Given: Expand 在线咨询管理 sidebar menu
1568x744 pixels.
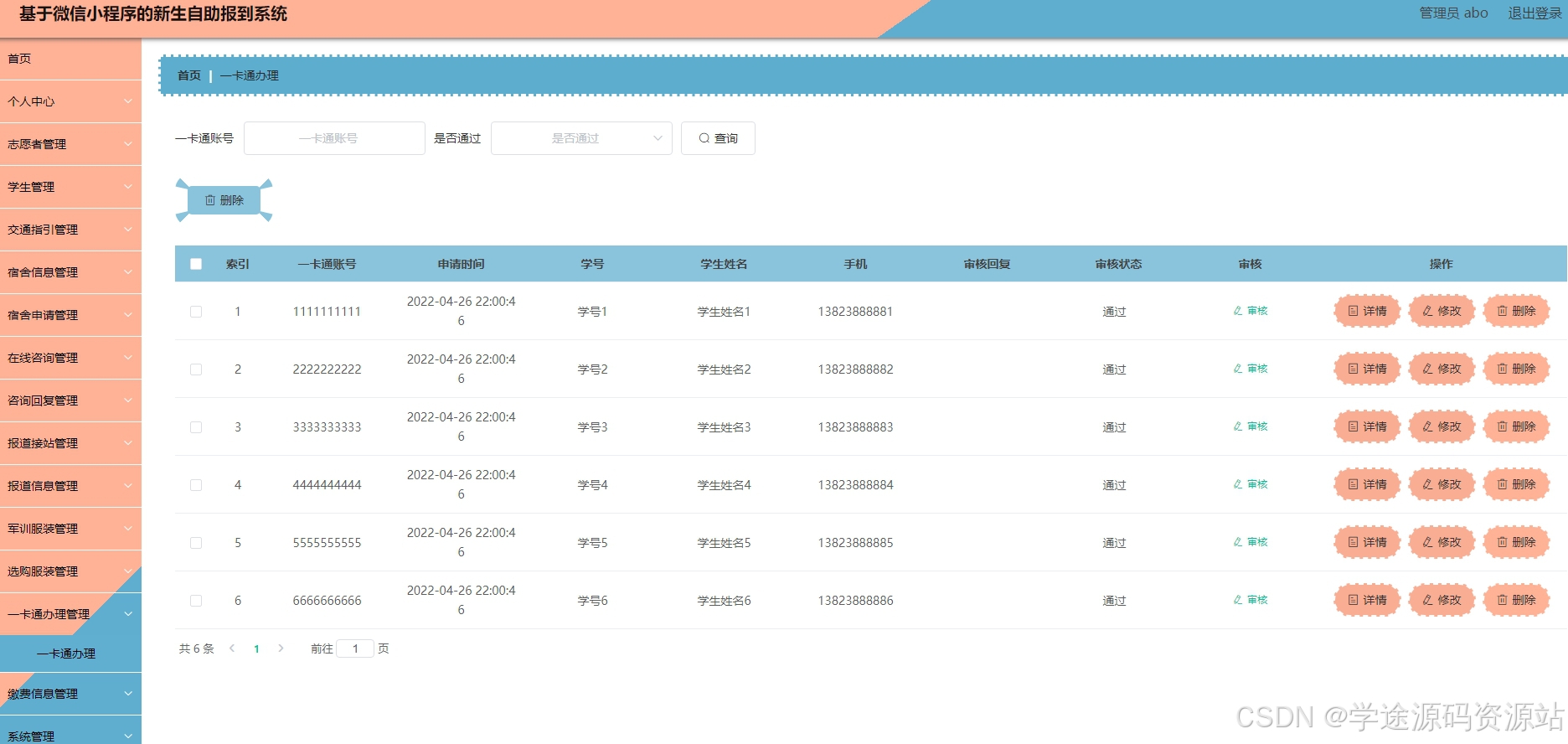Looking at the screenshot, I should (70, 358).
